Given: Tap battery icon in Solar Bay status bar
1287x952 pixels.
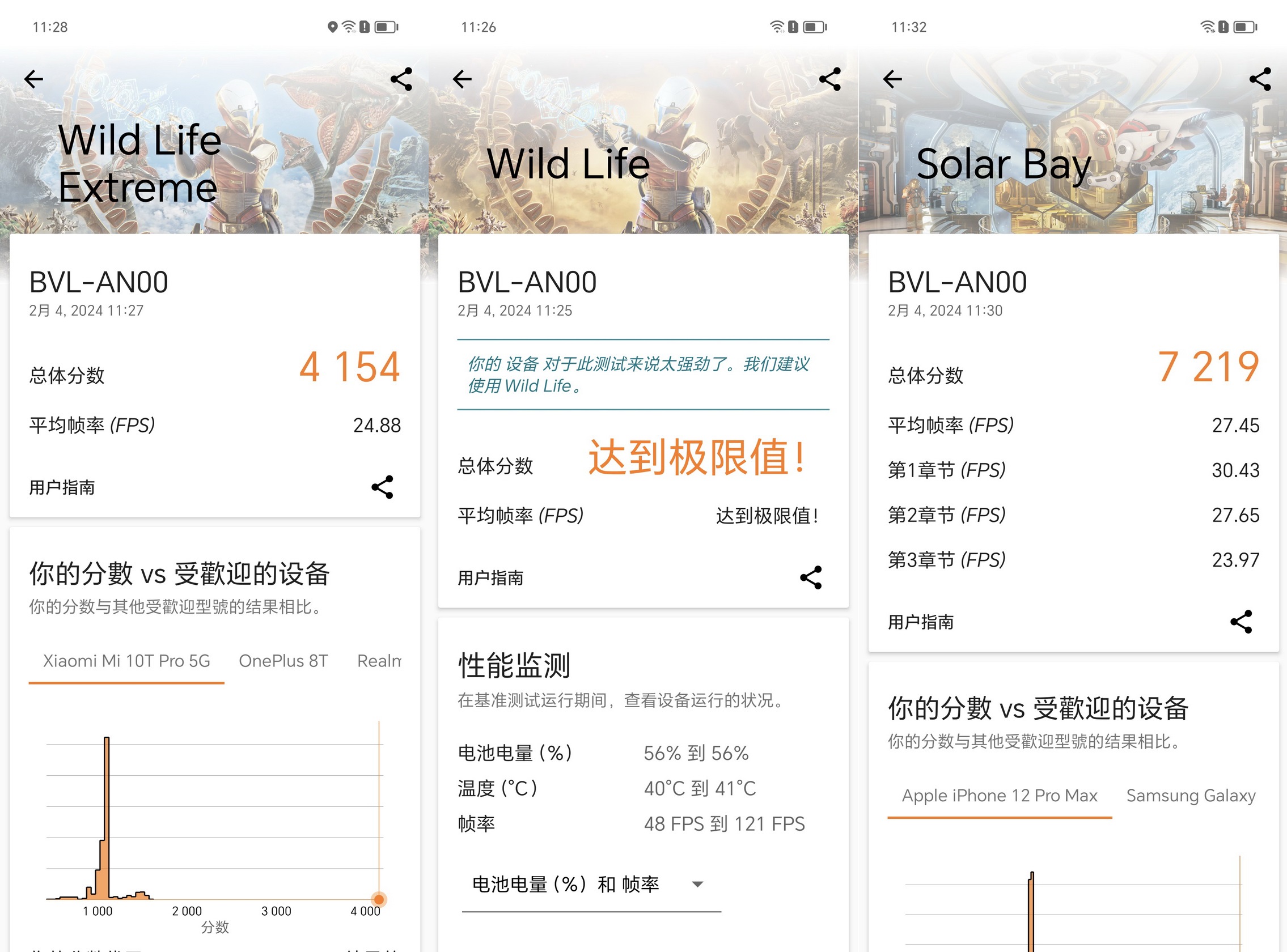Looking at the screenshot, I should (1245, 27).
